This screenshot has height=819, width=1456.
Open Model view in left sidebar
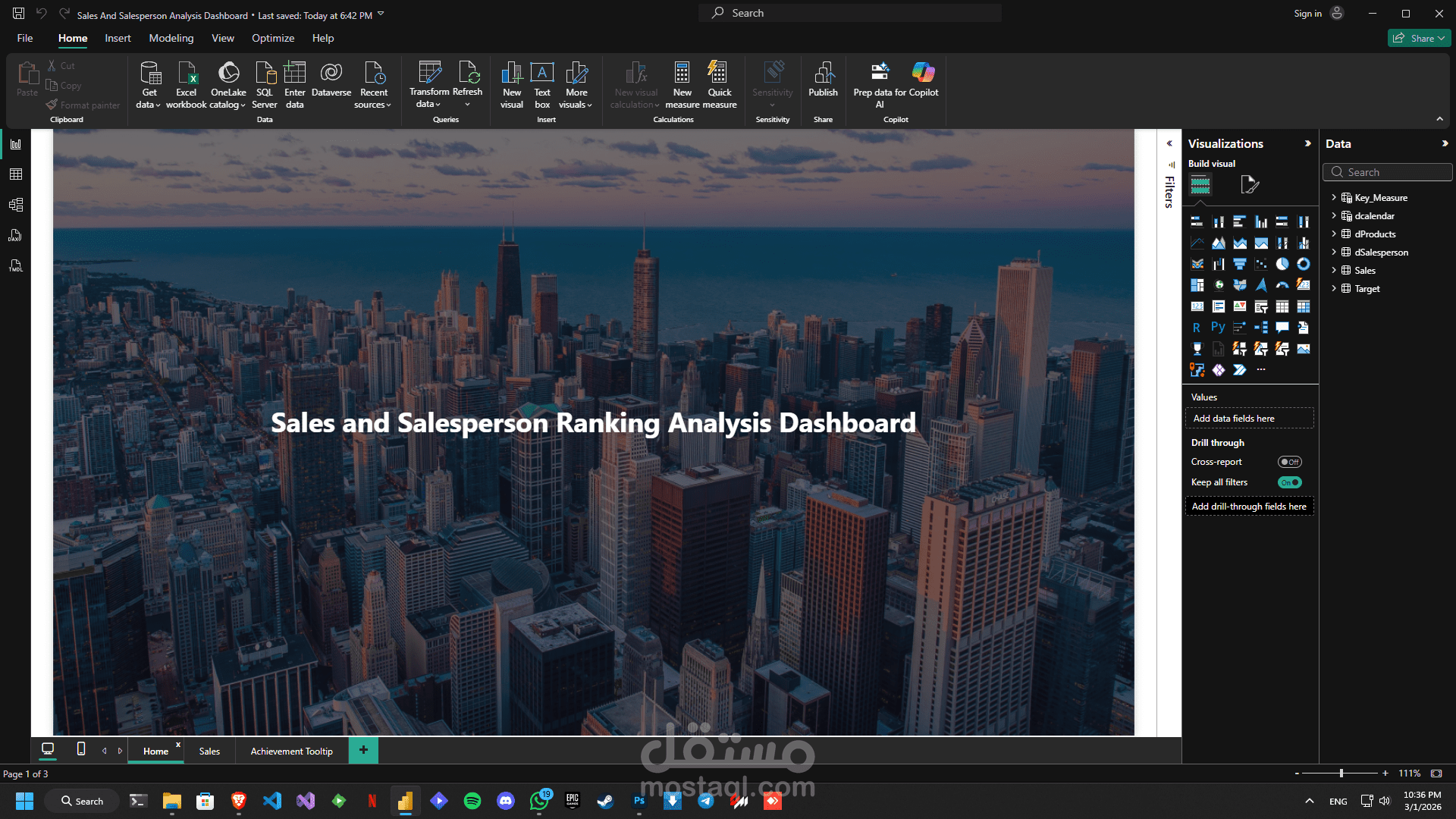click(x=15, y=205)
